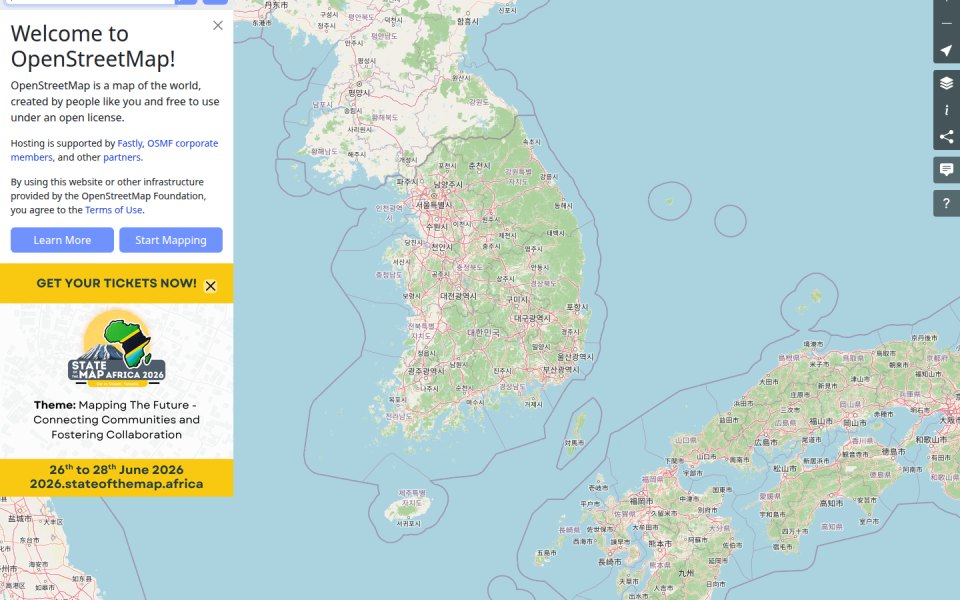This screenshot has height=600, width=960.
Task: Open the map Layers panel
Action: click(x=947, y=83)
